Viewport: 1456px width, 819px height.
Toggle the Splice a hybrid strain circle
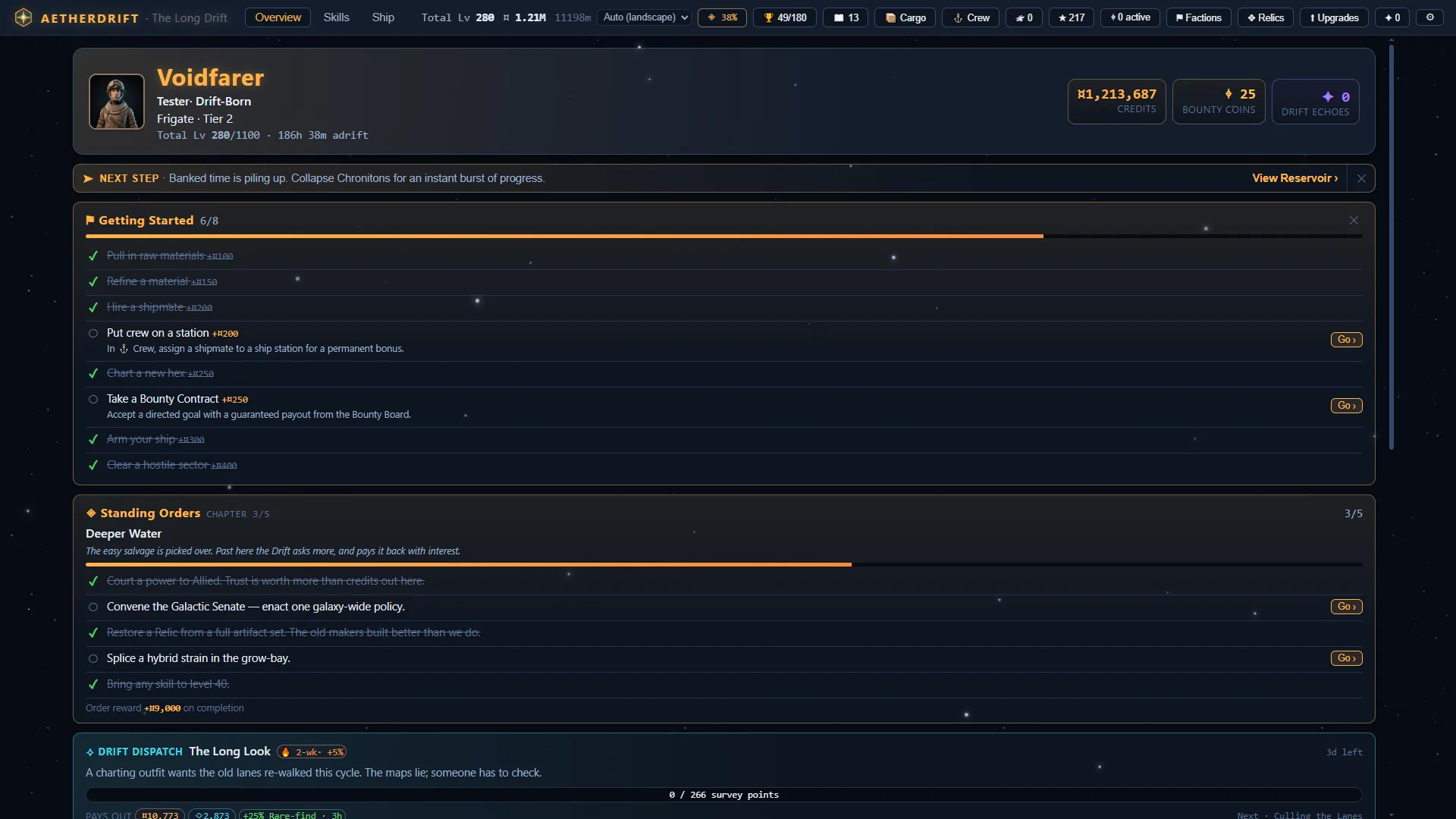pyautogui.click(x=93, y=658)
